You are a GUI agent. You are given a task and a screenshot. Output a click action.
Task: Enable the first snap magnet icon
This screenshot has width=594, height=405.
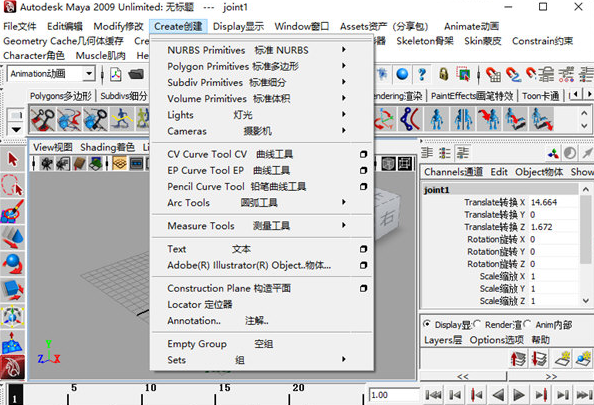[493, 74]
